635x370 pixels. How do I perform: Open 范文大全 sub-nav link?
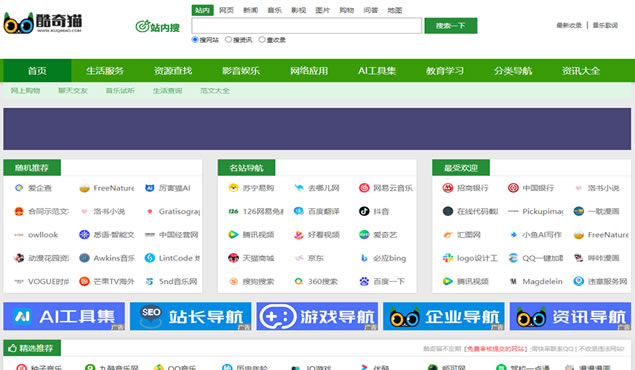pos(215,91)
